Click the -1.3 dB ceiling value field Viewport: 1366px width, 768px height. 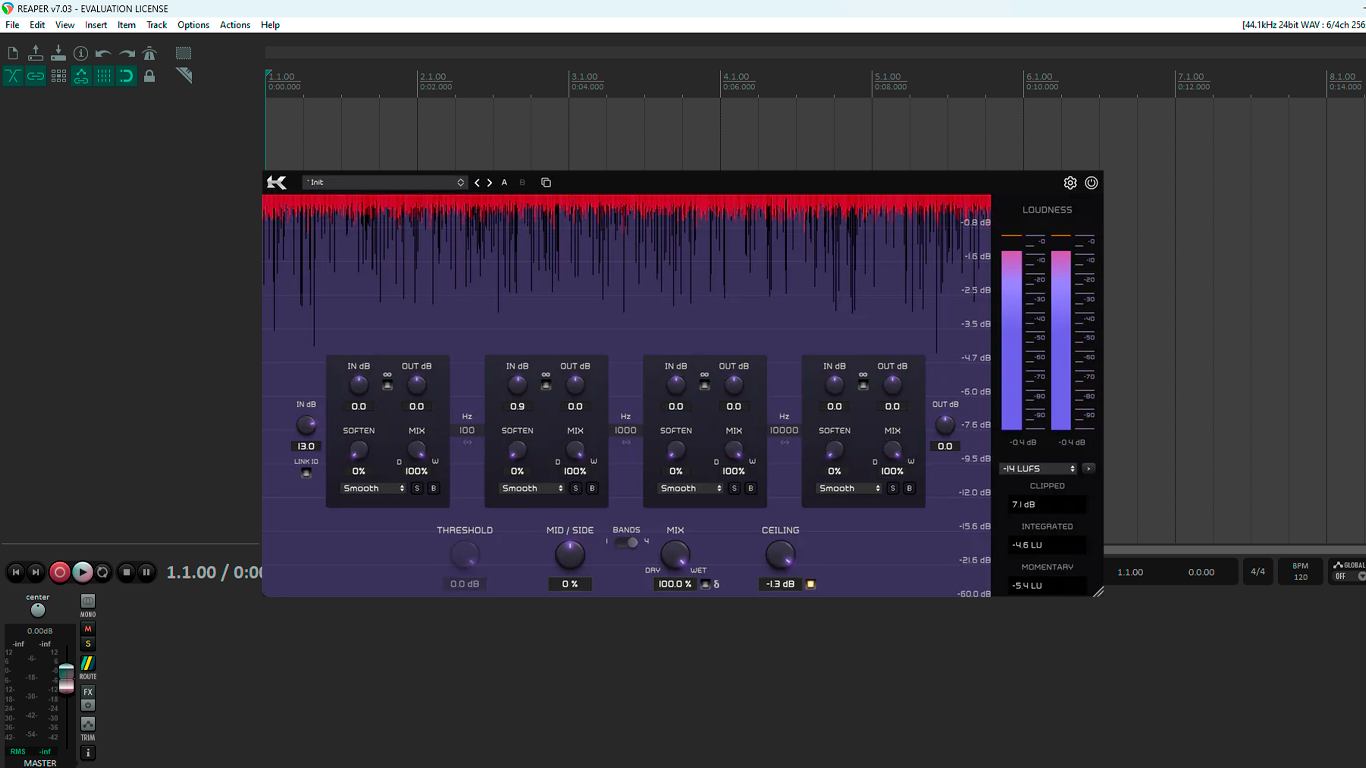tap(780, 584)
